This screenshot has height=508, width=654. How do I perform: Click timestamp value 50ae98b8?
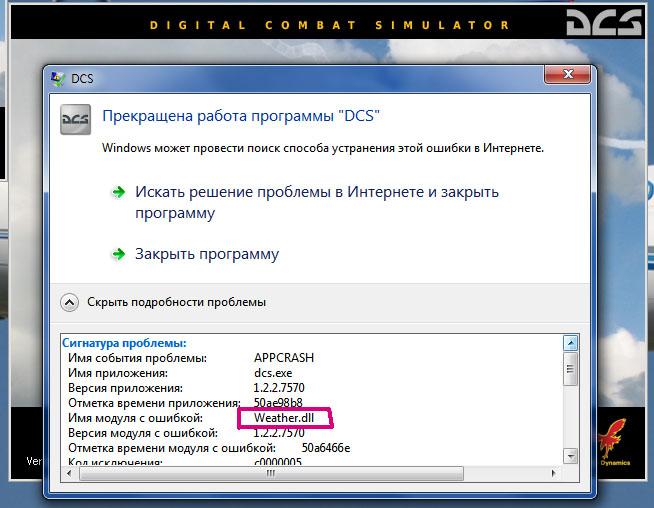tap(278, 402)
